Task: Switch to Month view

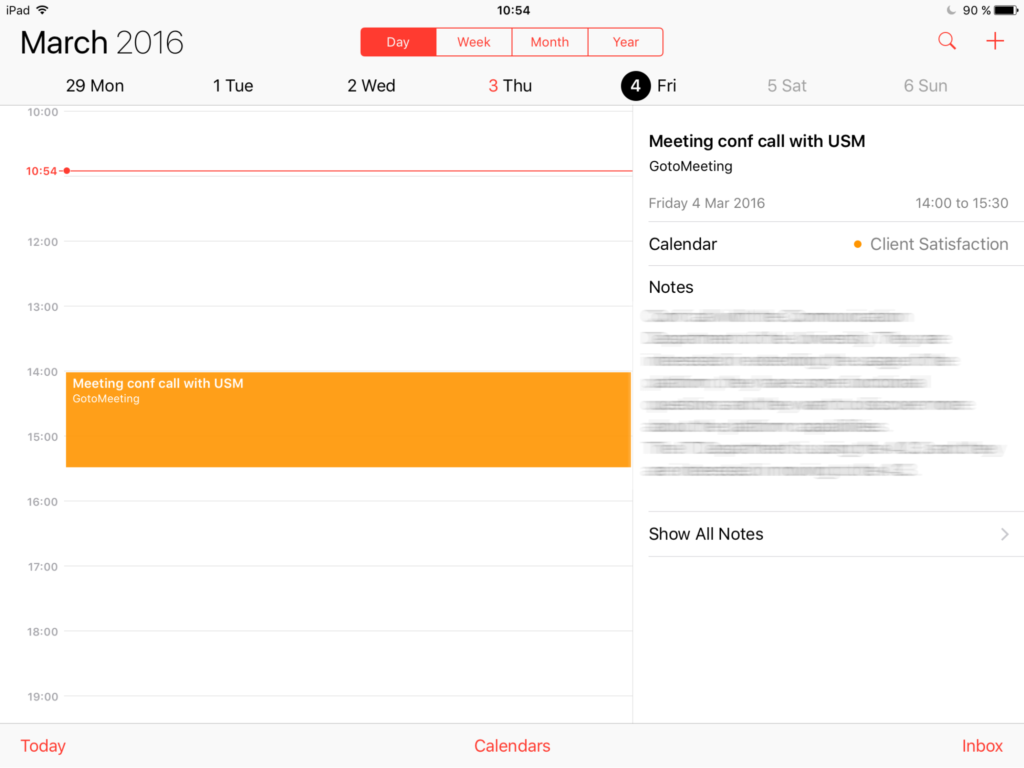Action: [x=549, y=42]
